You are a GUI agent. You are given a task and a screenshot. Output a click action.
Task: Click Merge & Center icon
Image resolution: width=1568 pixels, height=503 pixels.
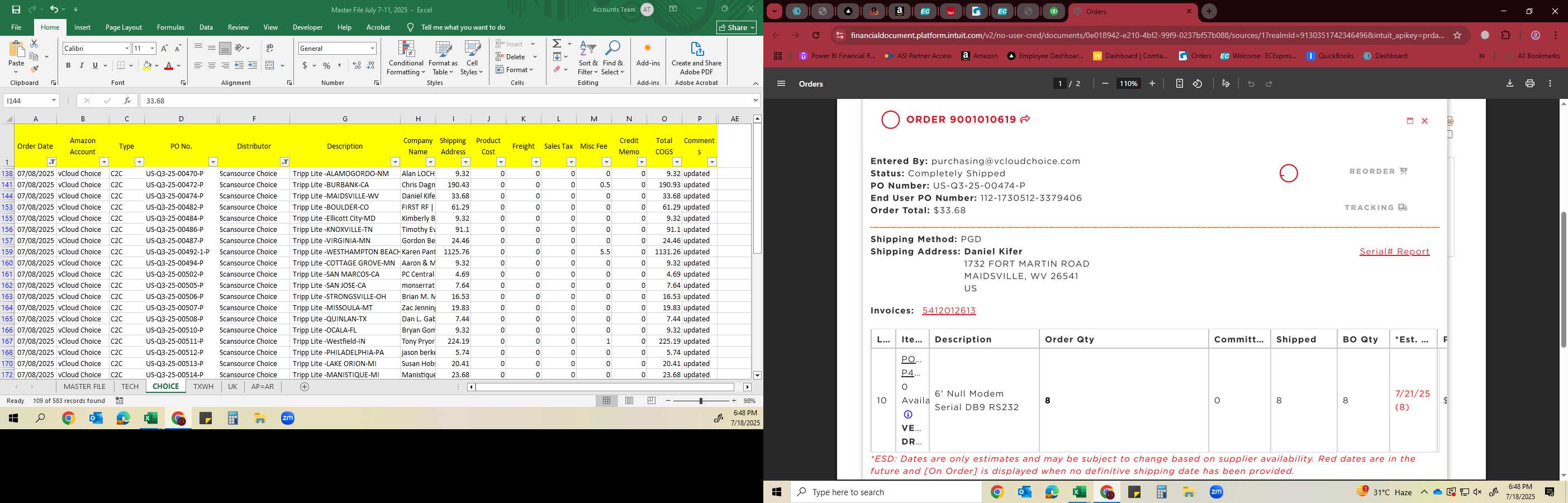pyautogui.click(x=270, y=65)
